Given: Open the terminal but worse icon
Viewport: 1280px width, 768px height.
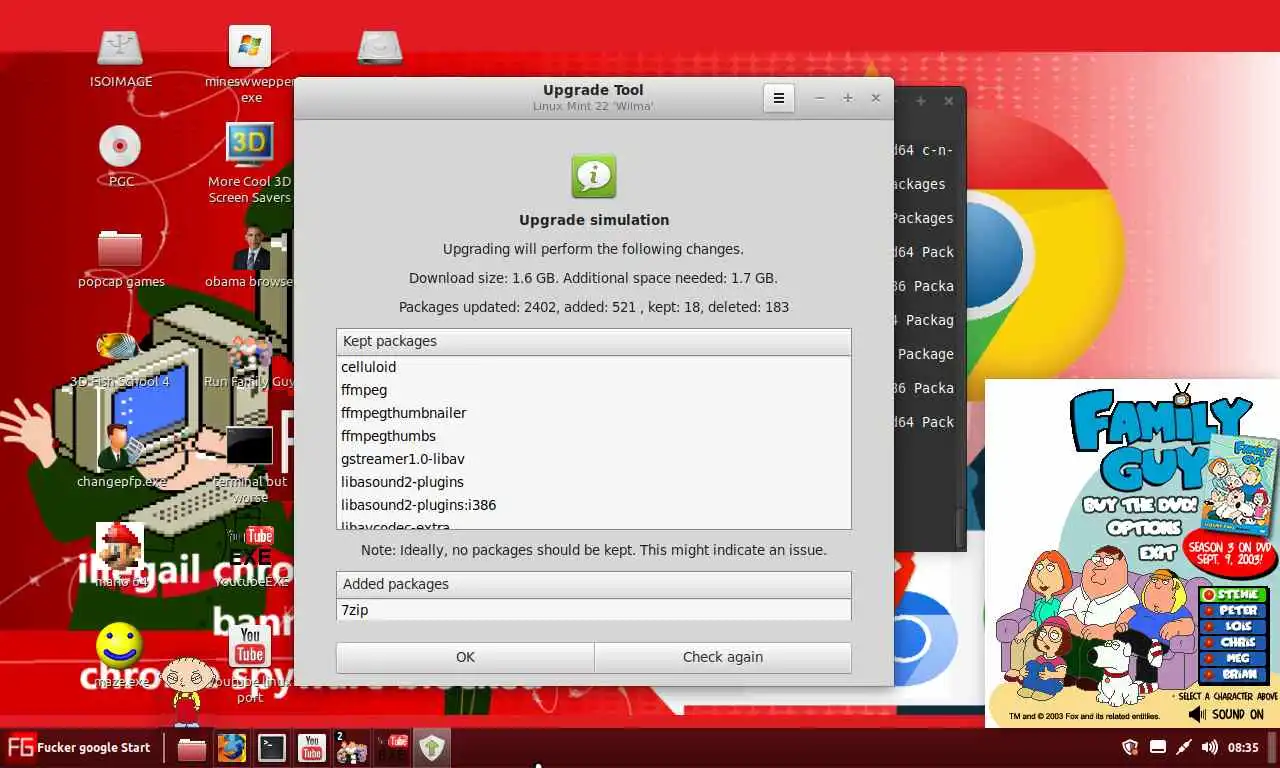Looking at the screenshot, I should click(250, 446).
